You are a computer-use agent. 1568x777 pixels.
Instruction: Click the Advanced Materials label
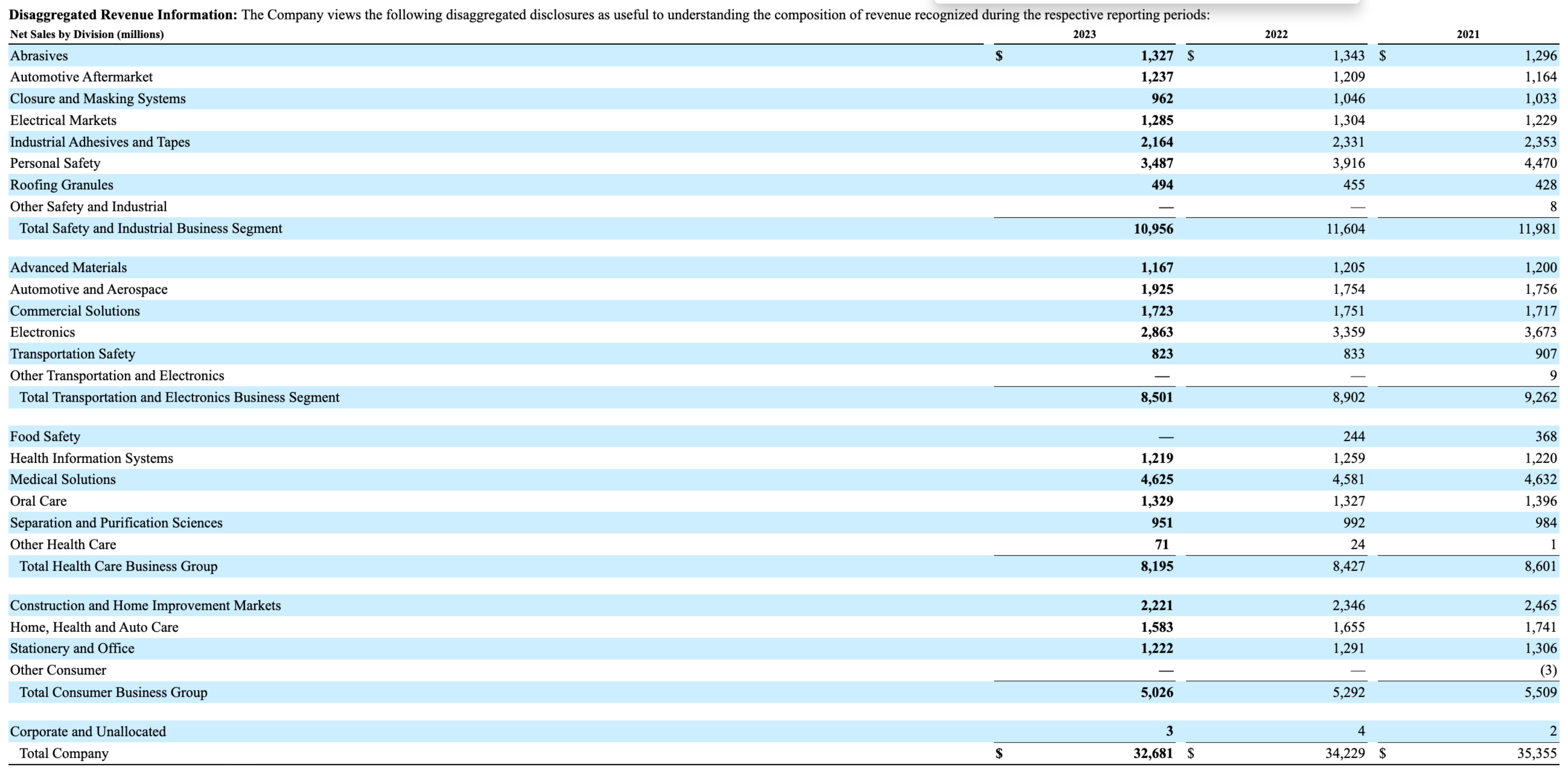point(68,267)
